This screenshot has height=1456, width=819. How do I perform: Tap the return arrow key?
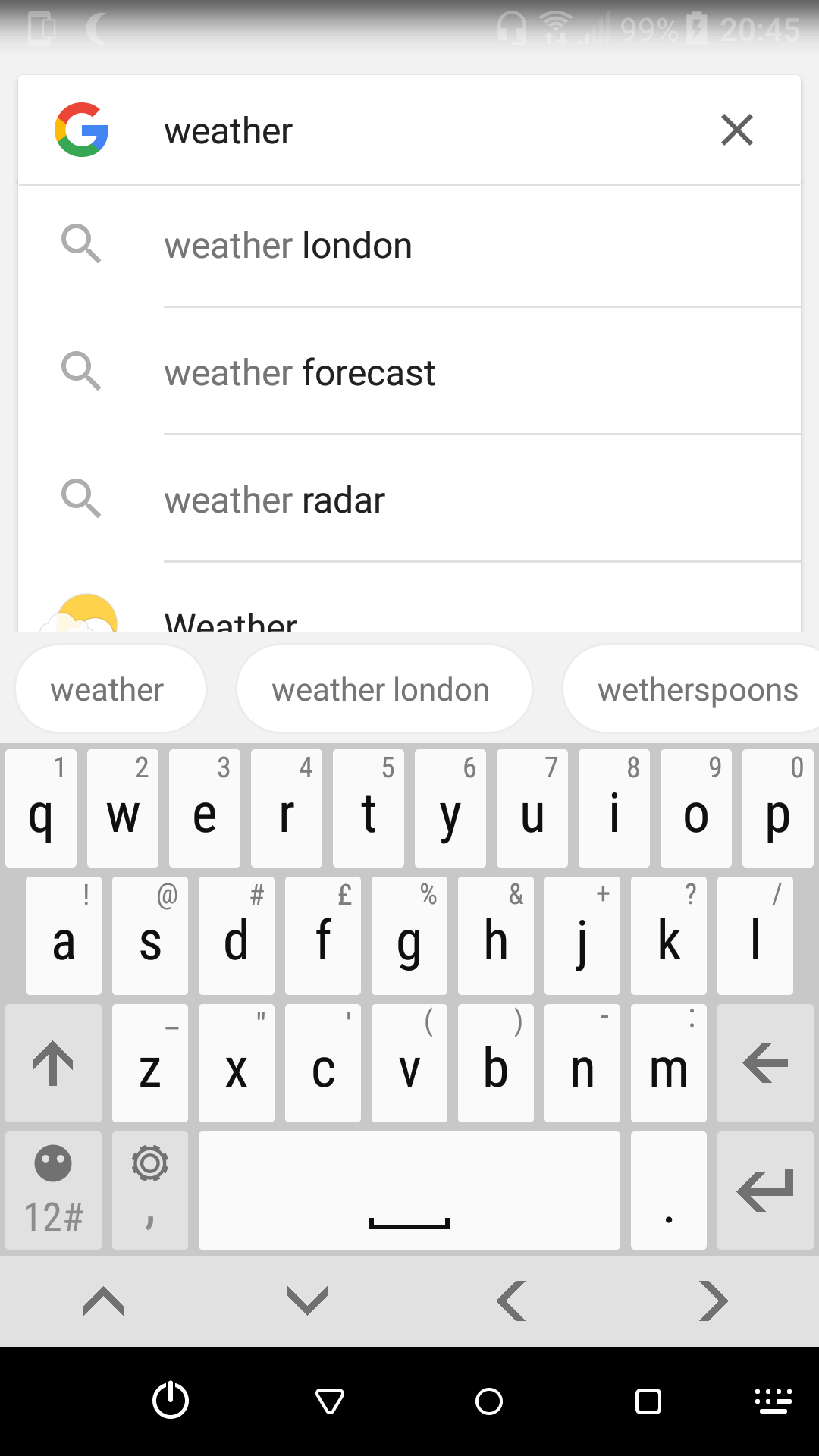pyautogui.click(x=765, y=1191)
